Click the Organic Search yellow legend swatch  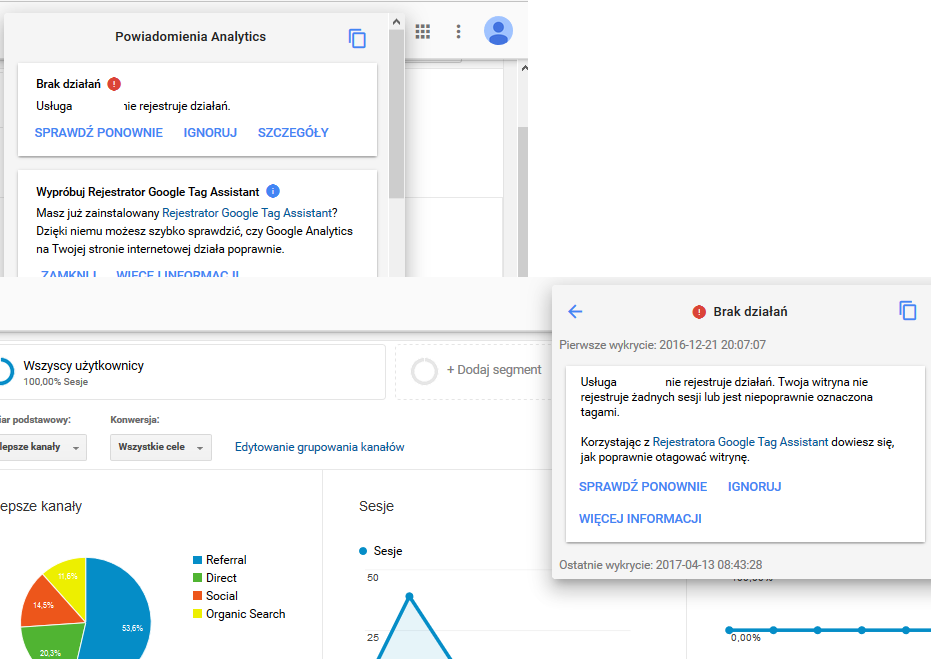pyautogui.click(x=198, y=614)
